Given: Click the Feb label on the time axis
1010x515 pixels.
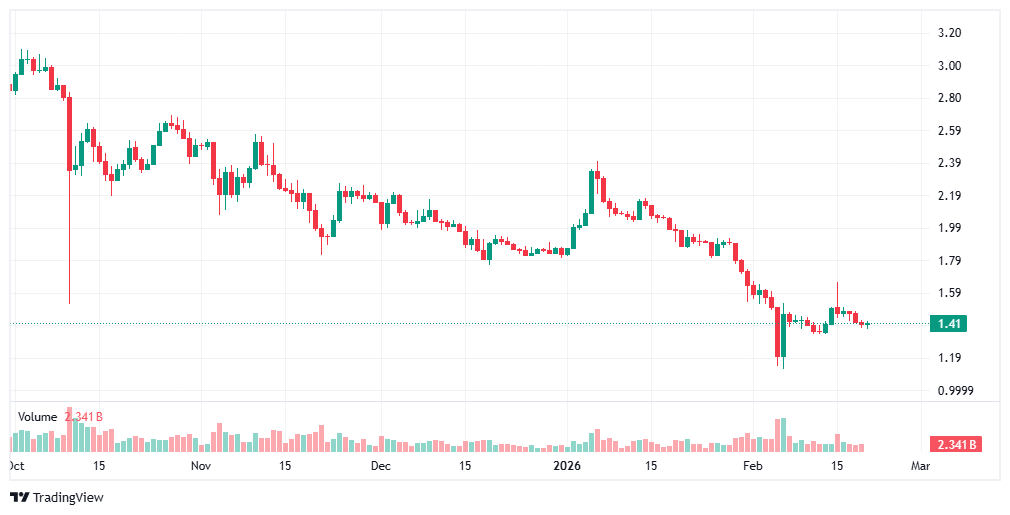Looking at the screenshot, I should 751,466.
